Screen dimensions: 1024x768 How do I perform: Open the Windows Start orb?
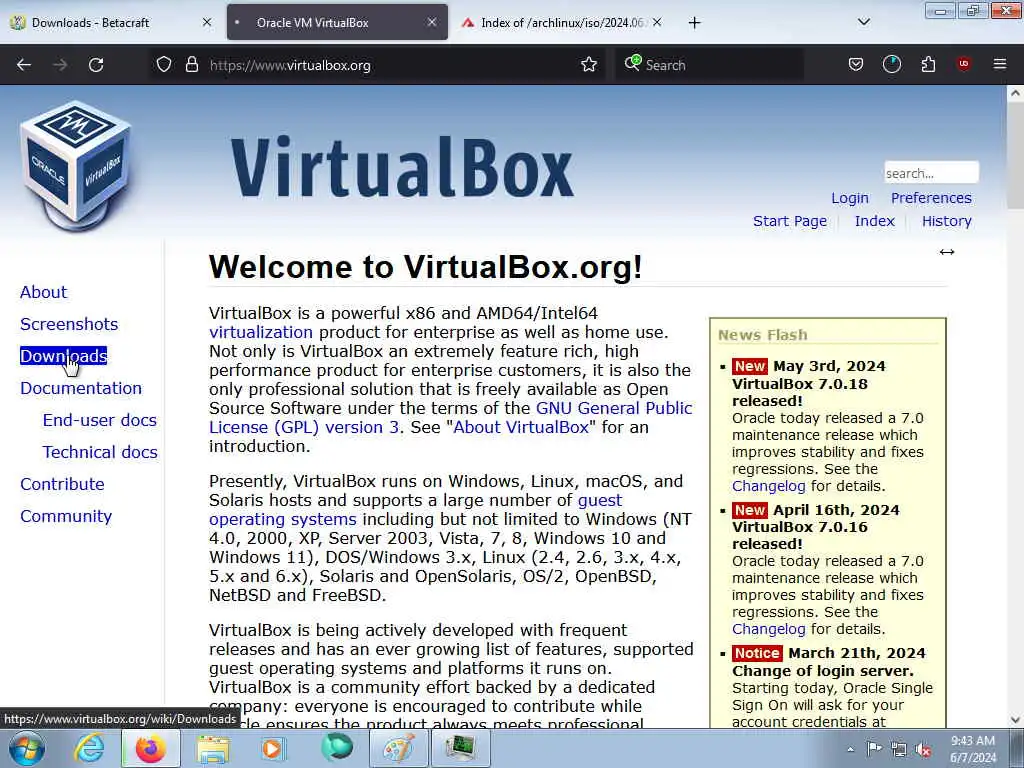26,749
